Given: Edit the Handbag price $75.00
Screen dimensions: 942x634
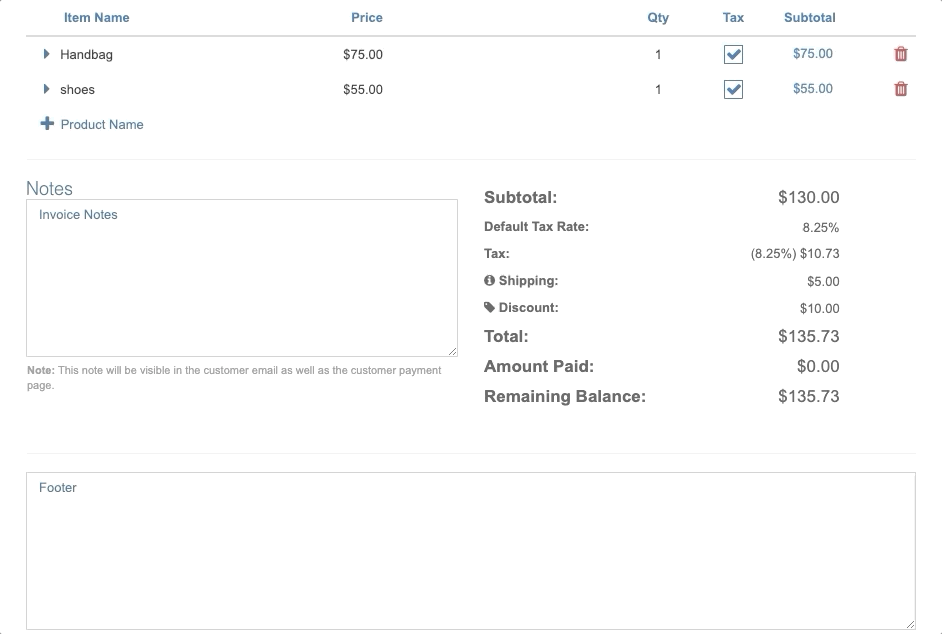Looking at the screenshot, I should coord(363,55).
